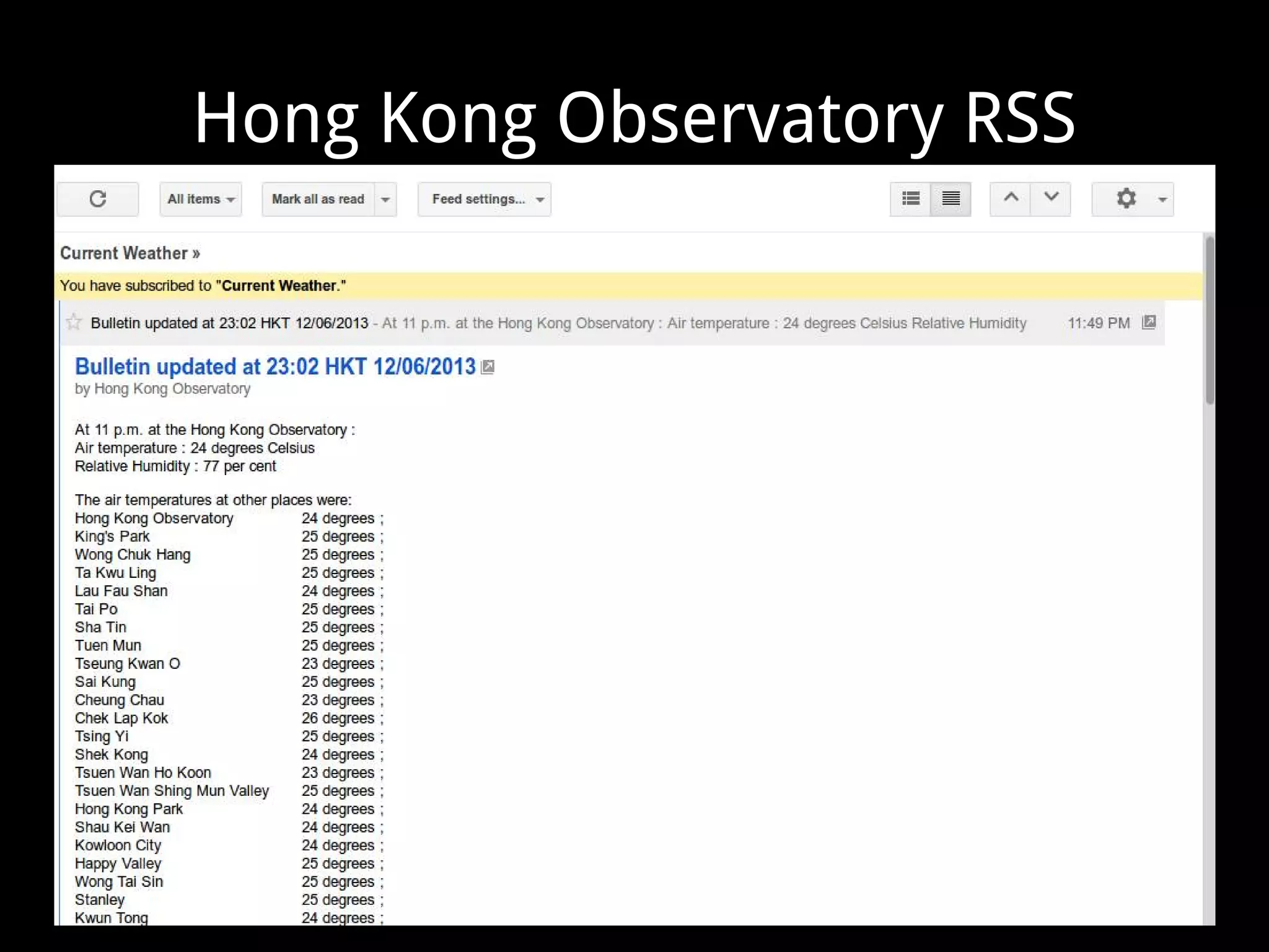The image size is (1269, 952).
Task: Click the yellow subscribed notification bar
Action: (x=628, y=286)
